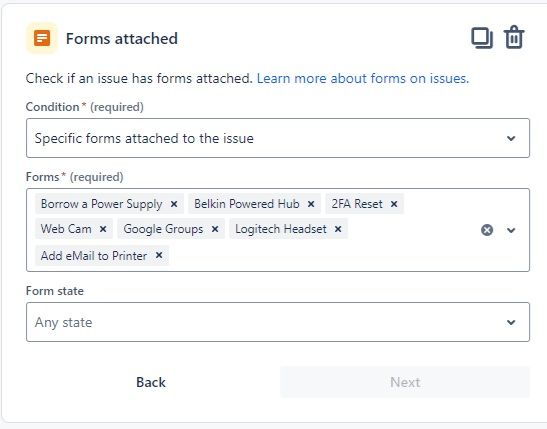Remove the Borrow a Power Supply tag

[x=174, y=204]
